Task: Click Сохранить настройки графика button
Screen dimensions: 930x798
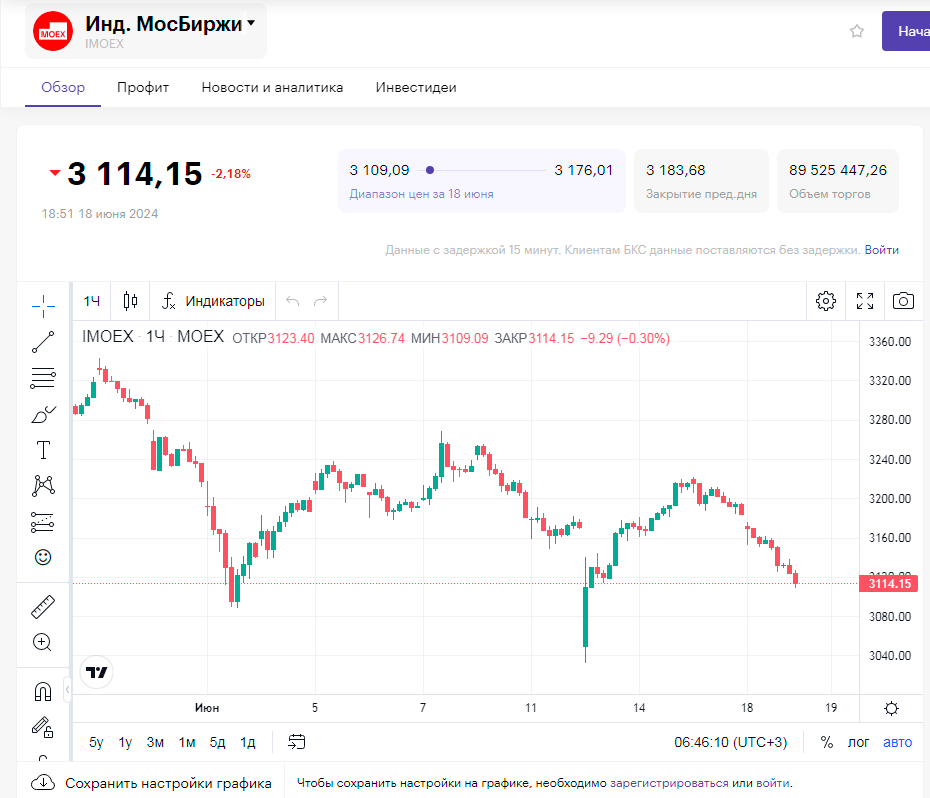Action: click(152, 783)
